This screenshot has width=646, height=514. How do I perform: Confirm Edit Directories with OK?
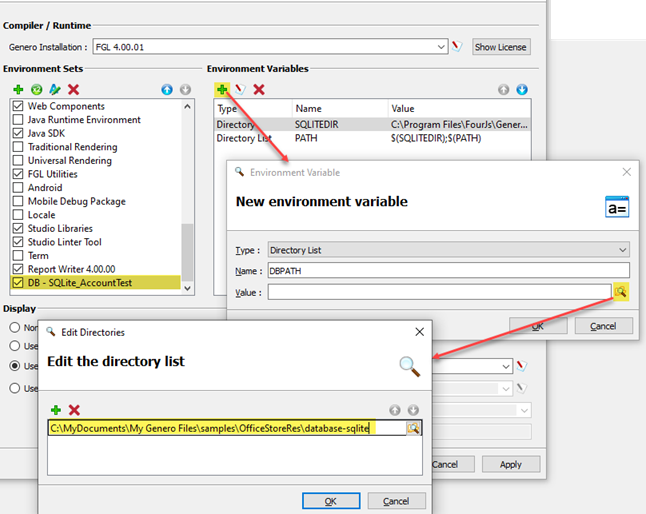click(x=331, y=501)
